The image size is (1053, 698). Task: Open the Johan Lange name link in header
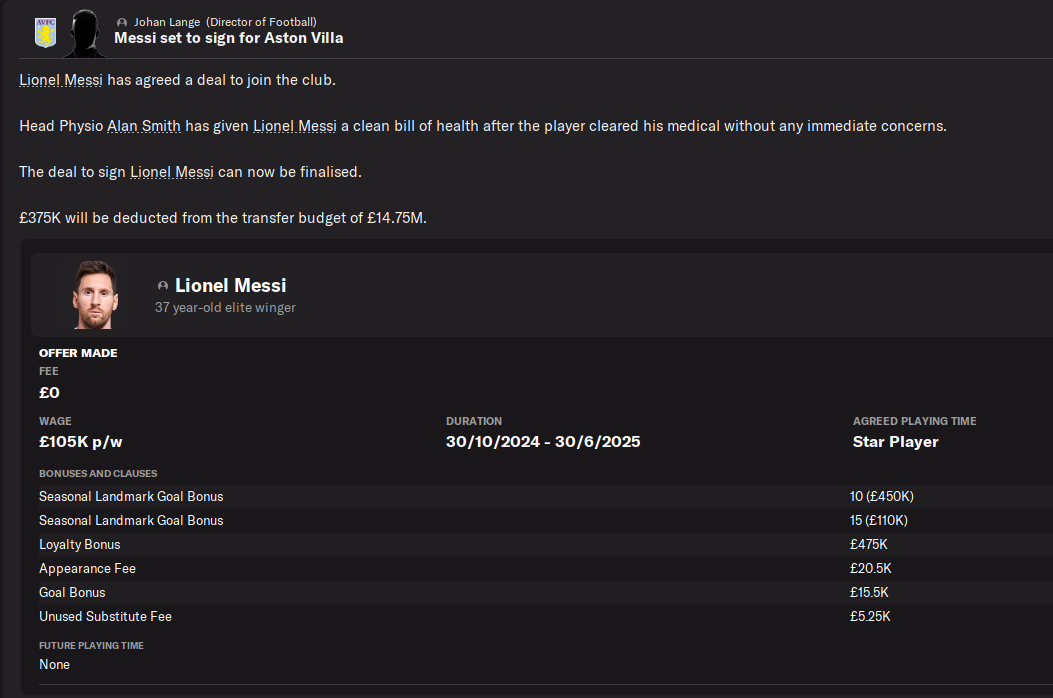pos(166,22)
